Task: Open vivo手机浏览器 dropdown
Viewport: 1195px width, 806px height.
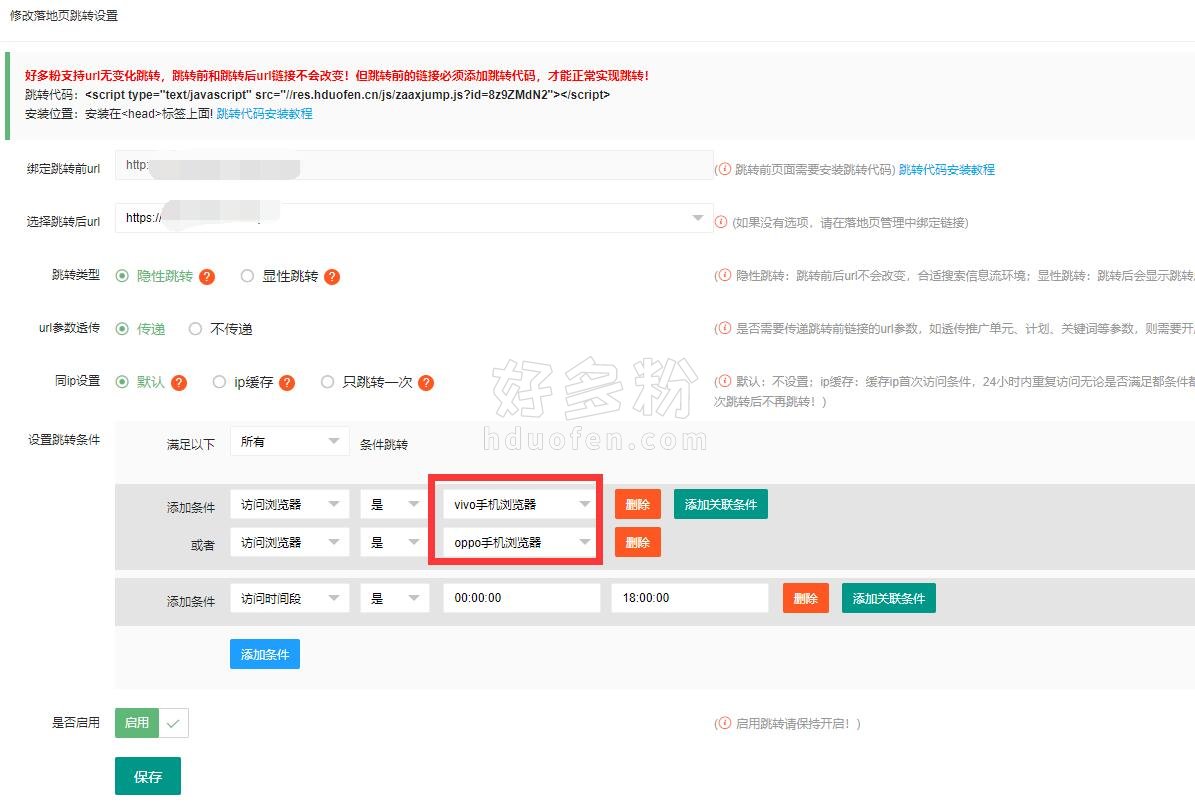Action: 521,504
